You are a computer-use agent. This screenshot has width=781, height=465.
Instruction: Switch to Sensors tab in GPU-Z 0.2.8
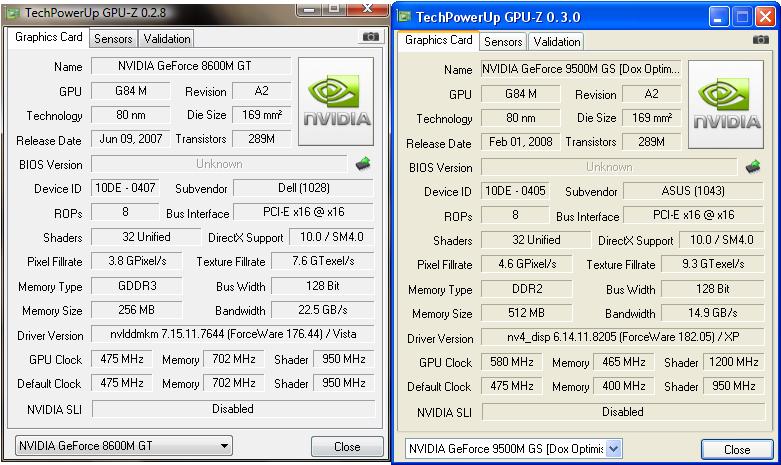click(x=113, y=38)
